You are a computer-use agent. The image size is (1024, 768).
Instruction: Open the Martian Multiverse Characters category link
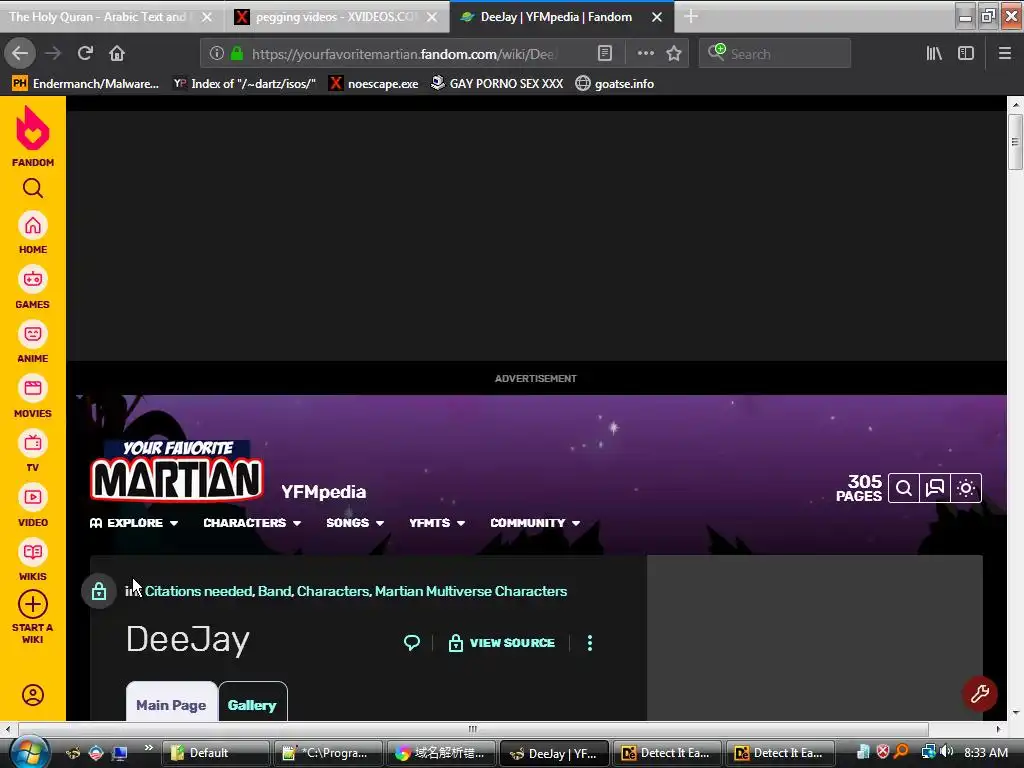(471, 591)
